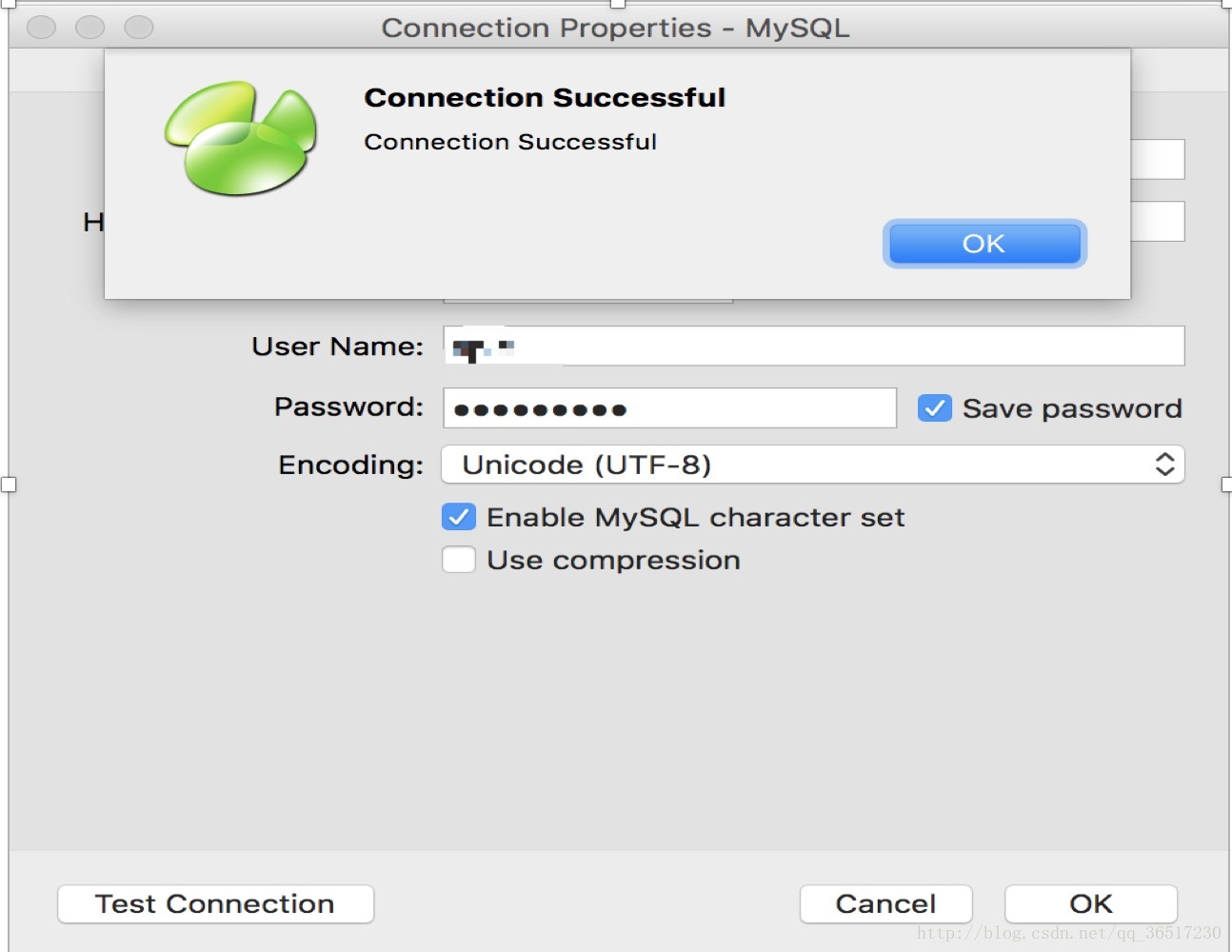Click the green Navicat logo icon
The image size is (1232, 952).
(x=241, y=139)
